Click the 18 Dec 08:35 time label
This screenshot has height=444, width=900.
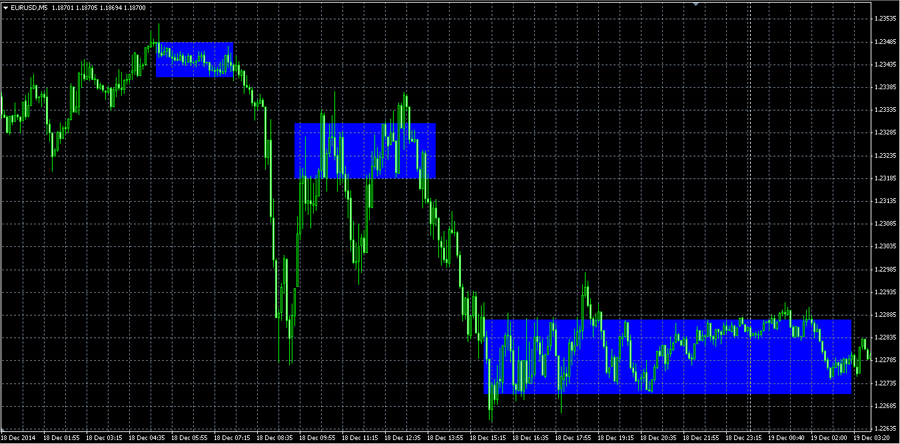[275, 438]
